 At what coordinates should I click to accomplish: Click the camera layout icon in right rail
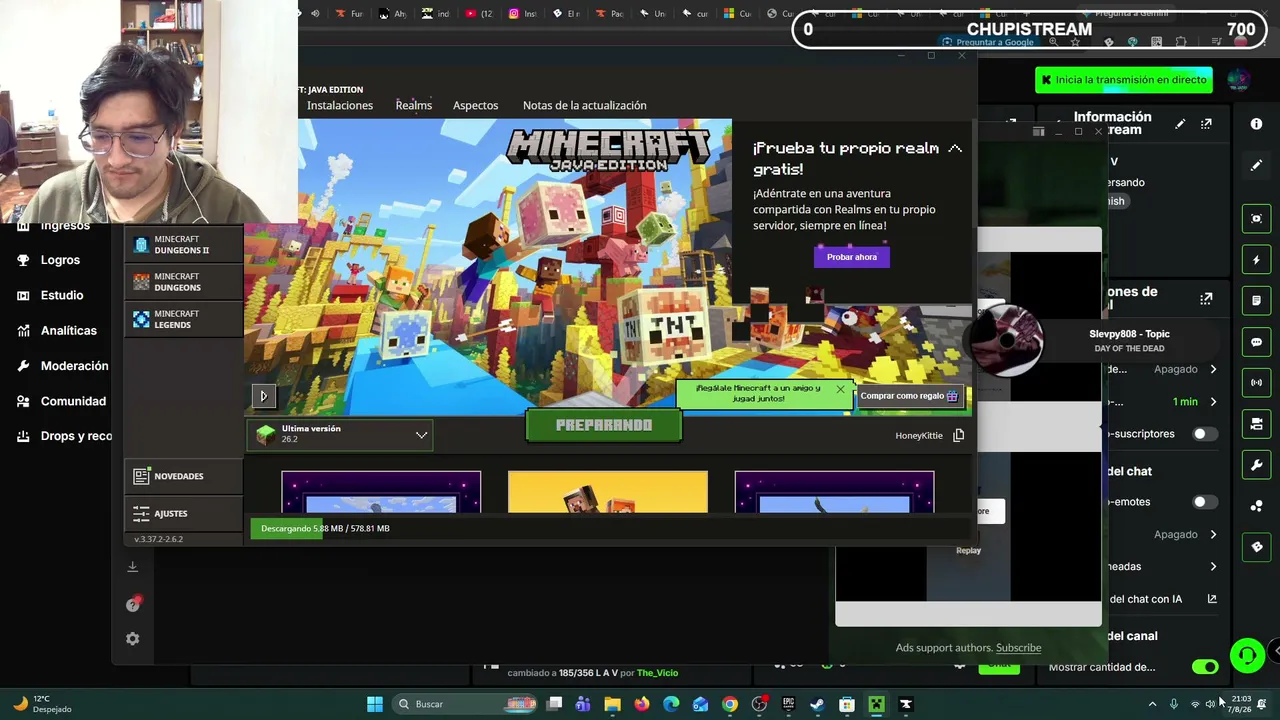click(x=1257, y=424)
